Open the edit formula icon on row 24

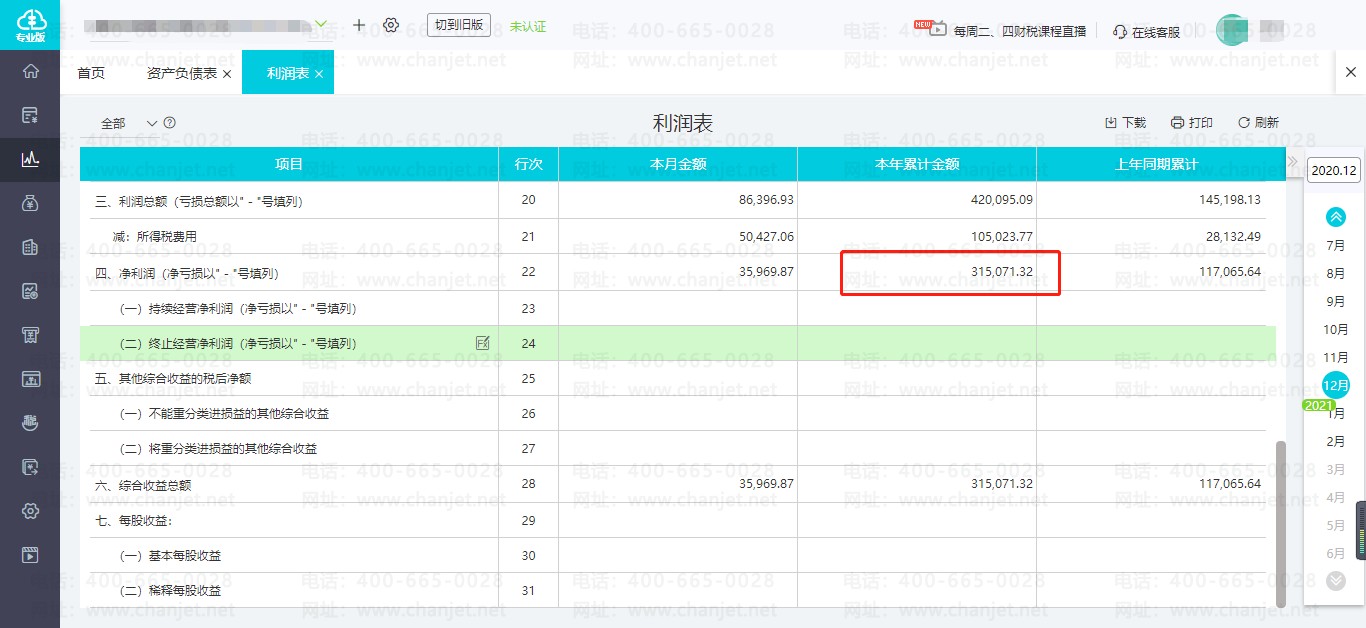pos(484,343)
